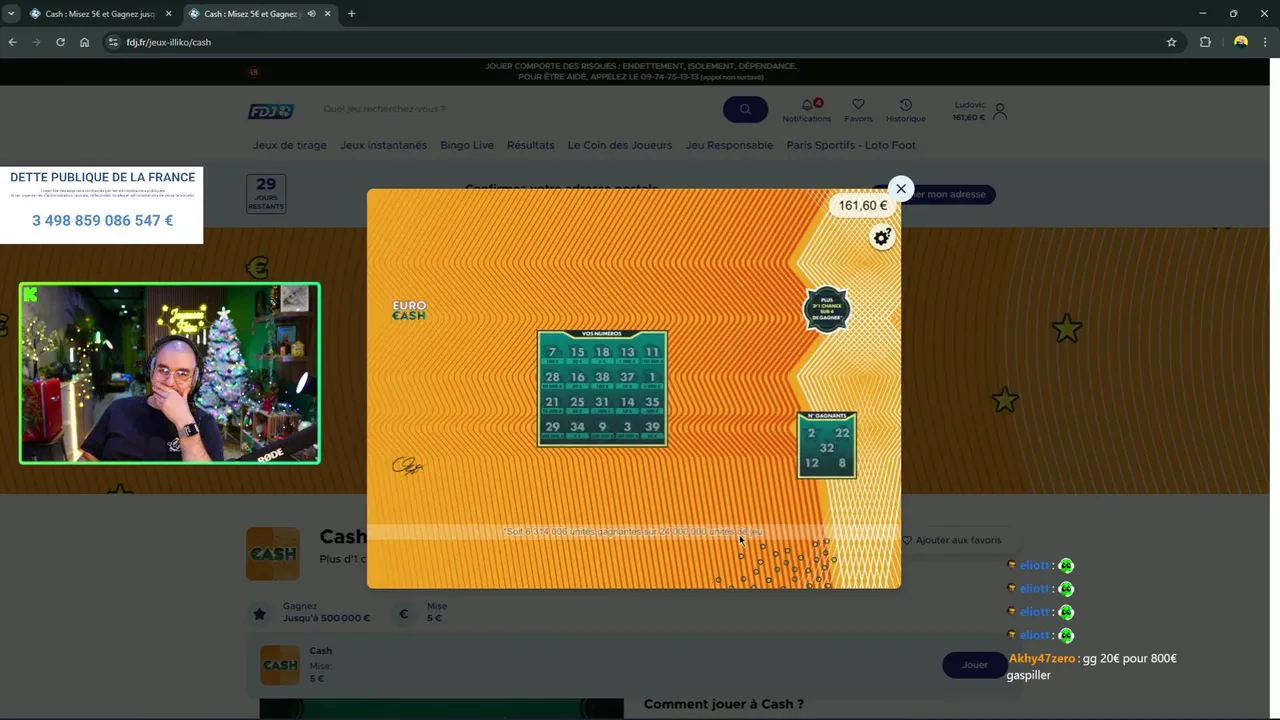Viewport: 1280px width, 720px height.
Task: Click the FDJ logo
Action: (x=270, y=111)
